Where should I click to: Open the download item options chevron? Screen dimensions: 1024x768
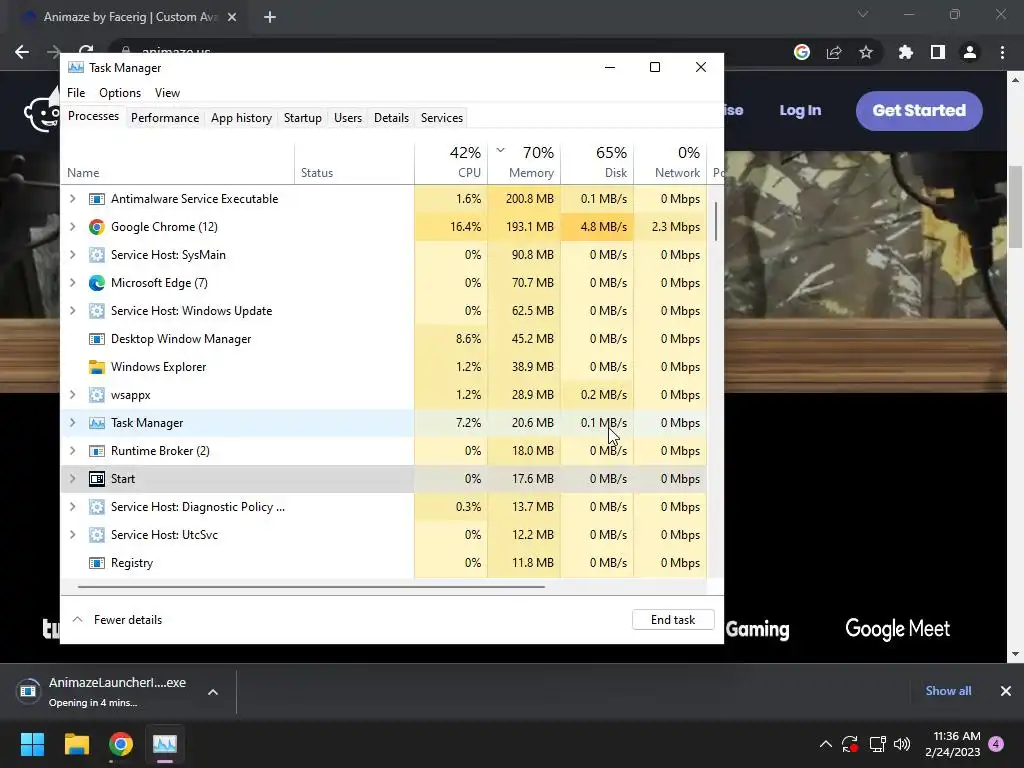213,692
